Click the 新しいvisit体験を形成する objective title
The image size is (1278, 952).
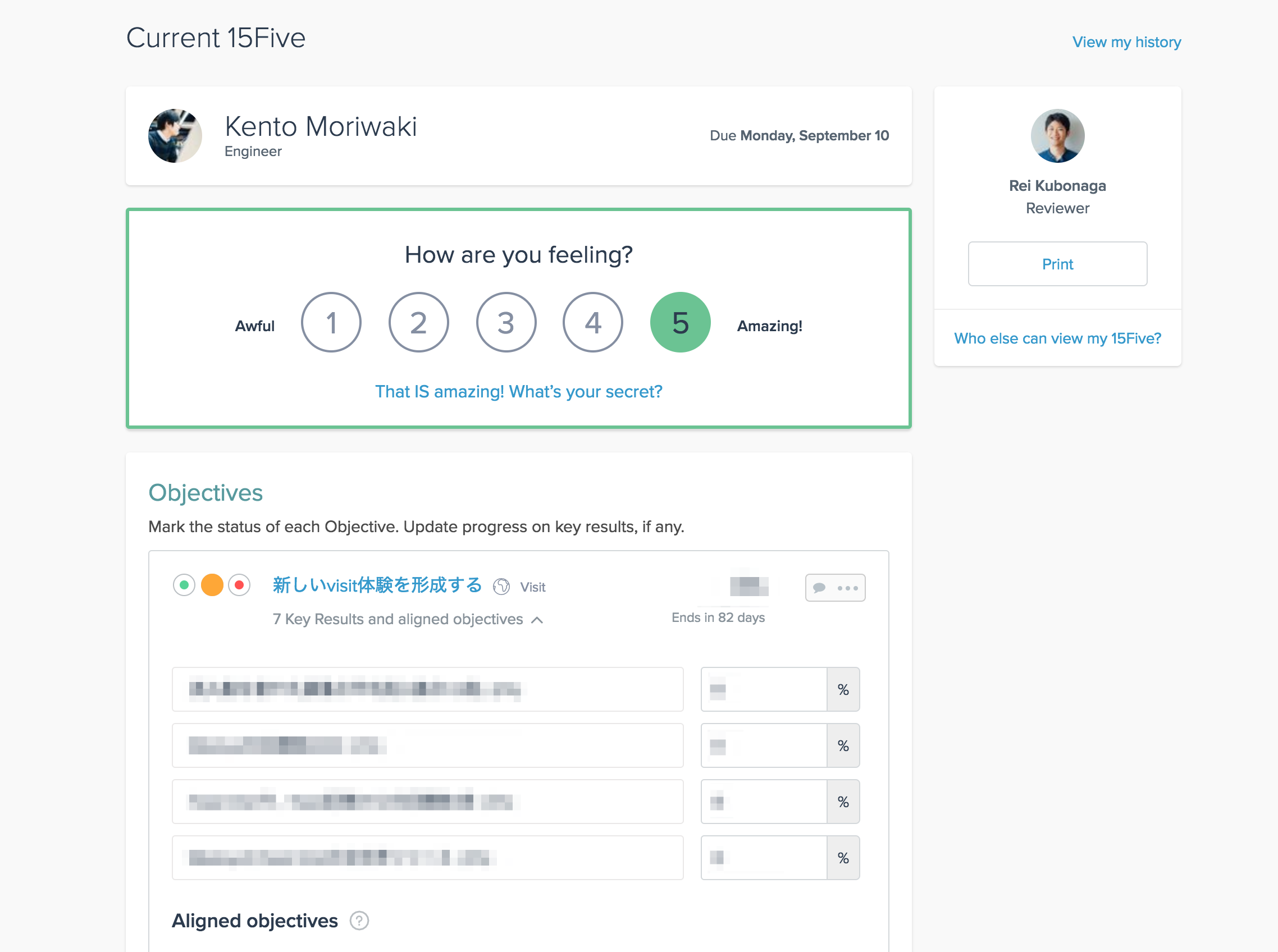click(x=377, y=587)
